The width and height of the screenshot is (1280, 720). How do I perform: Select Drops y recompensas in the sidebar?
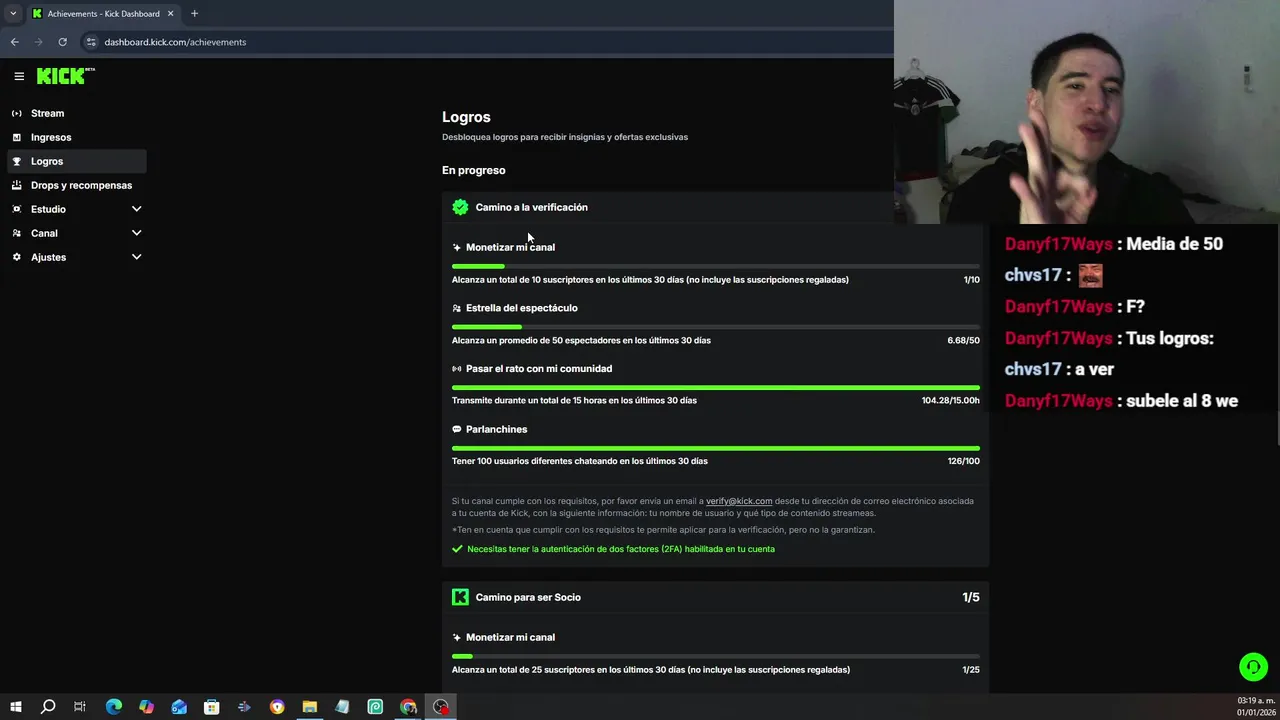pos(76,185)
